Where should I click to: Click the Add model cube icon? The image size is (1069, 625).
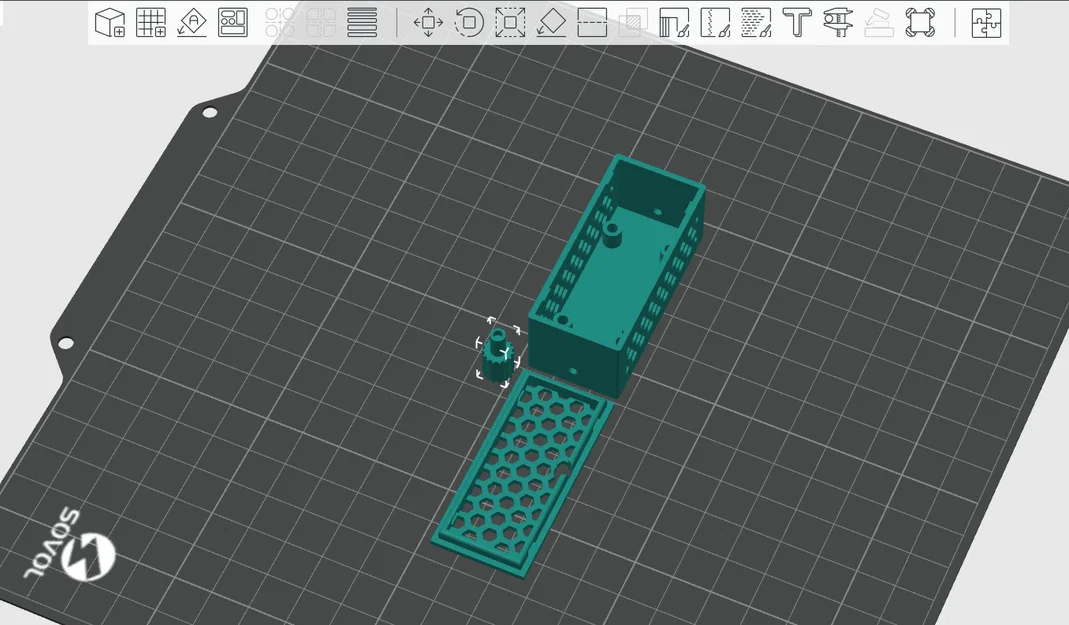[x=109, y=22]
